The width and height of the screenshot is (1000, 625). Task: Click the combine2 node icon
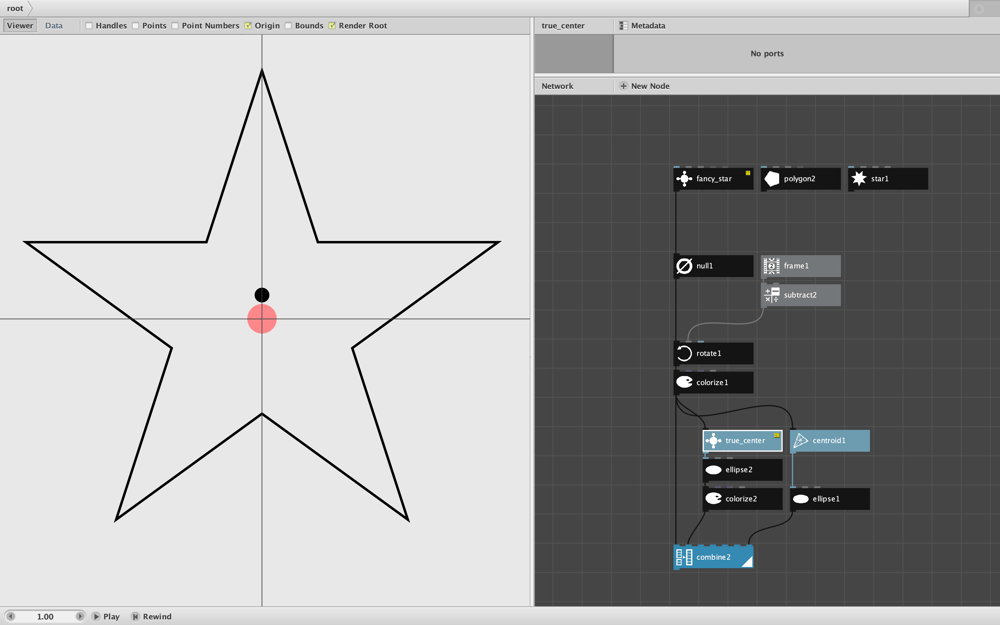(684, 557)
